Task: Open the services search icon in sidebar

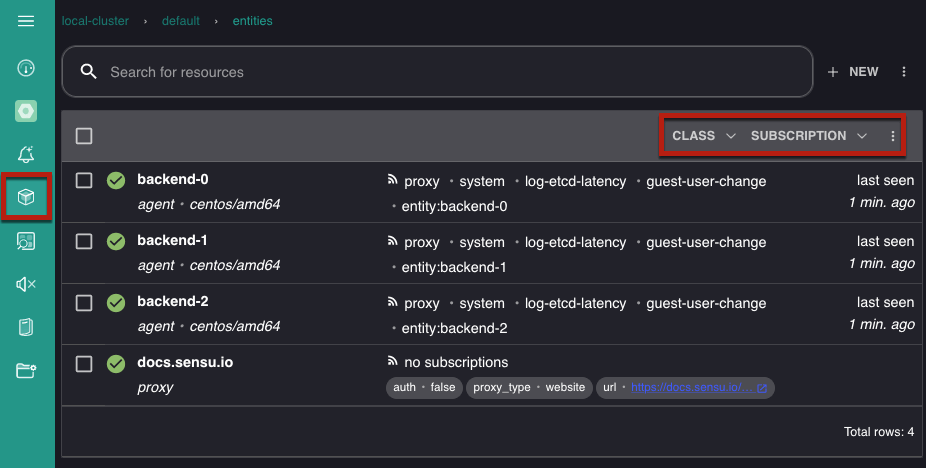Action: pos(25,241)
